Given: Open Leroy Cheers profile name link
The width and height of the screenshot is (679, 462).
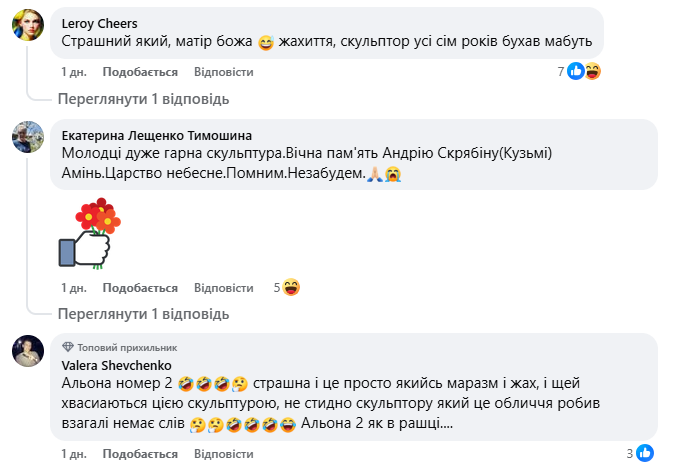Looking at the screenshot, I should coord(98,23).
